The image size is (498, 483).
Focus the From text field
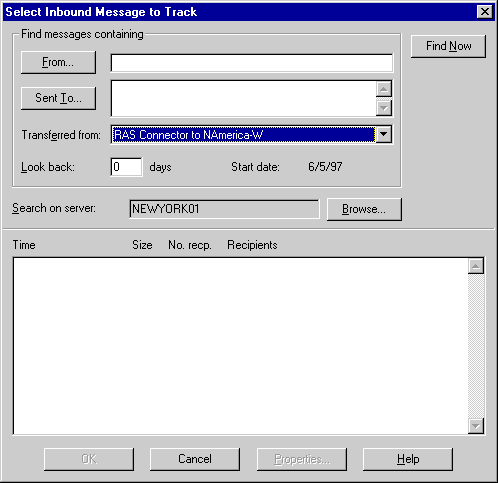pyautogui.click(x=252, y=63)
